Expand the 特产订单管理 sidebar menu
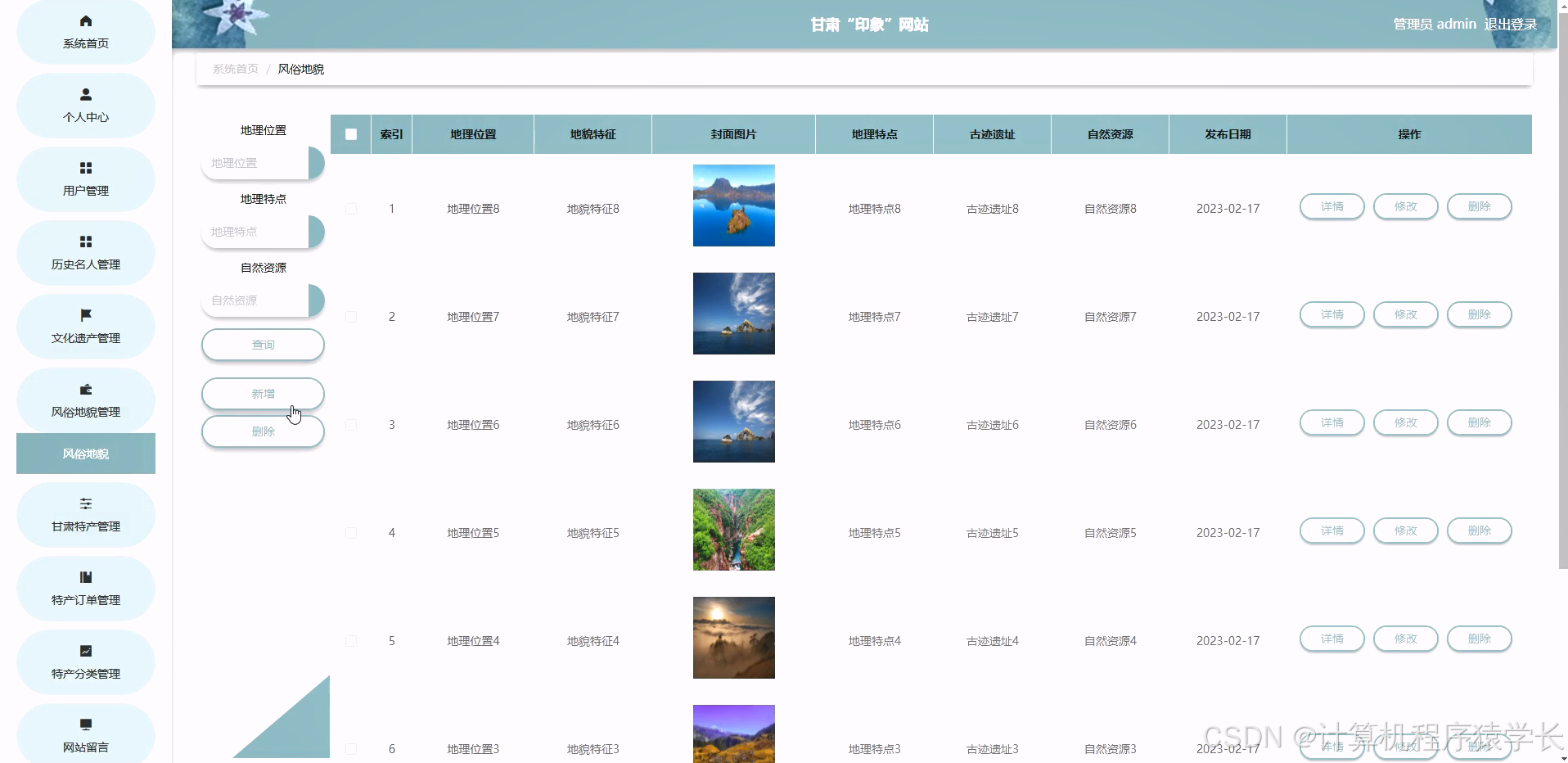This screenshot has width=1568, height=763. [x=86, y=589]
